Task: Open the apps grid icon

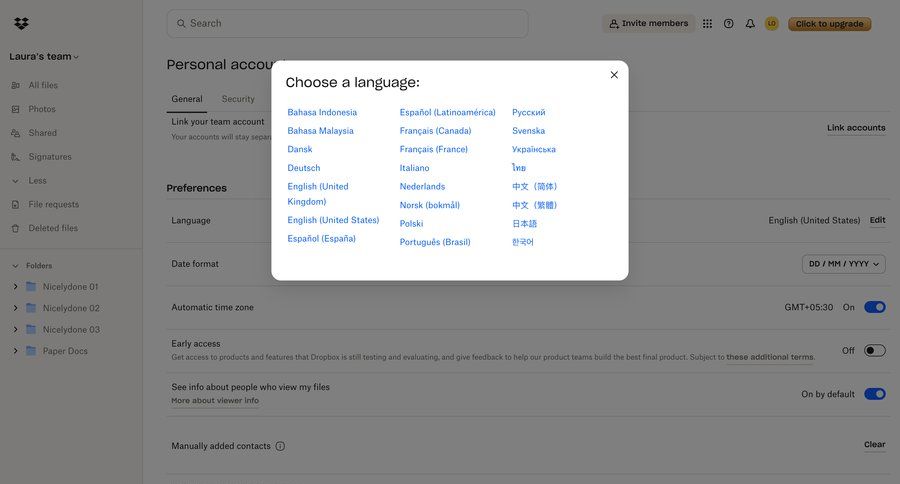Action: [x=708, y=24]
